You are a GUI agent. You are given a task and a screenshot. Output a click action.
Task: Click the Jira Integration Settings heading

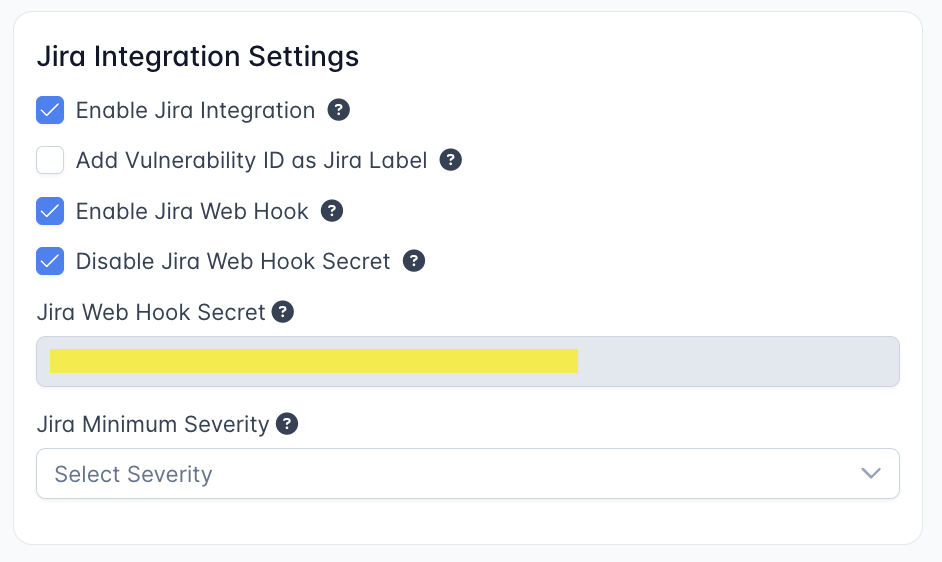[197, 57]
